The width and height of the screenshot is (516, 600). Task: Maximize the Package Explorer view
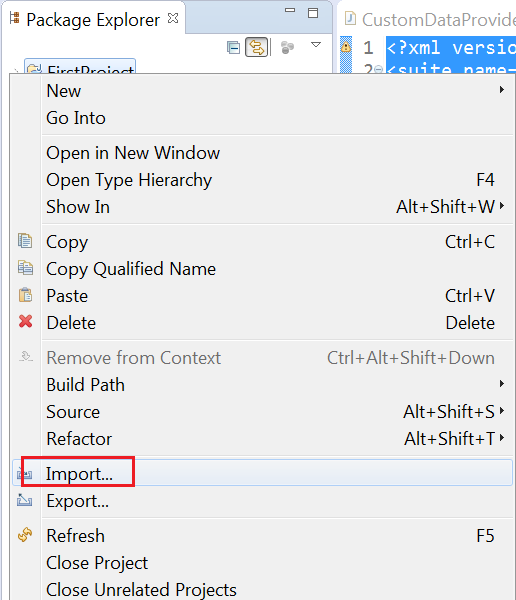[x=313, y=13]
